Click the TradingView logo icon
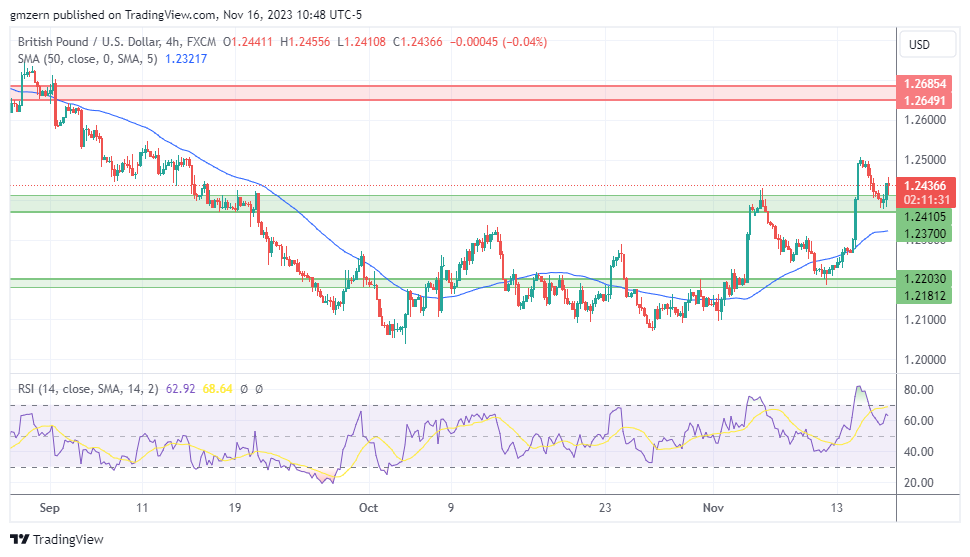Image resolution: width=970 pixels, height=557 pixels. (20, 539)
